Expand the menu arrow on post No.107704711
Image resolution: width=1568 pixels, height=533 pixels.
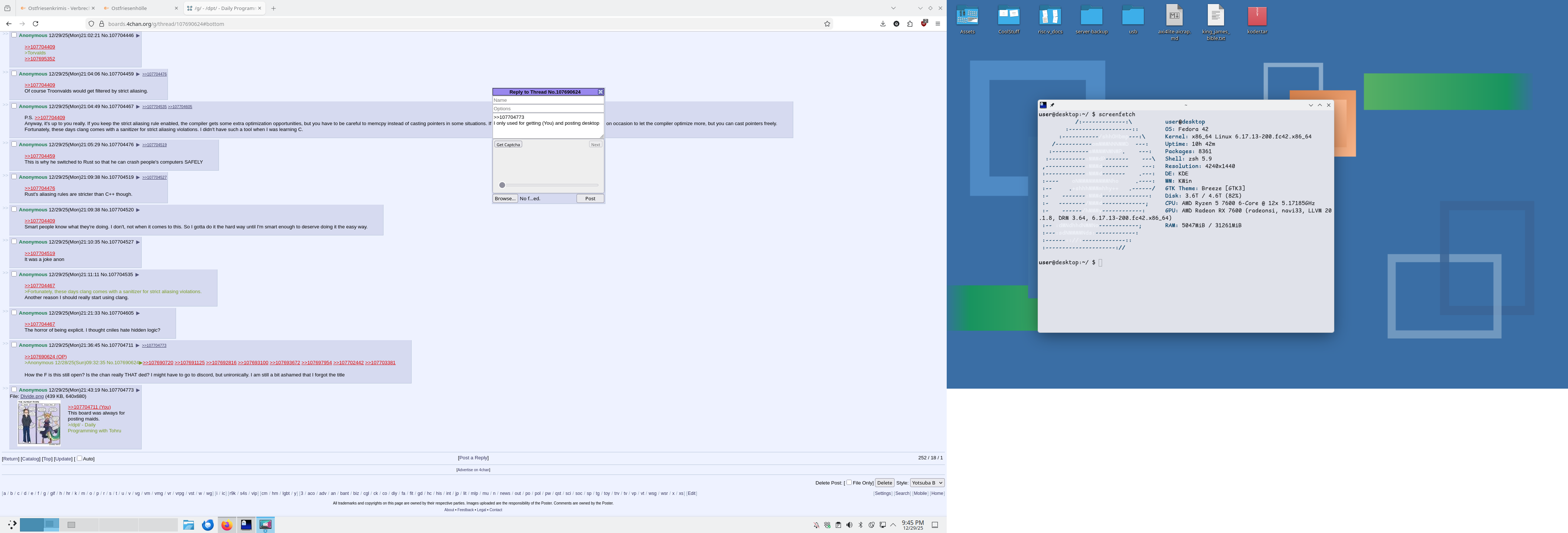point(138,345)
